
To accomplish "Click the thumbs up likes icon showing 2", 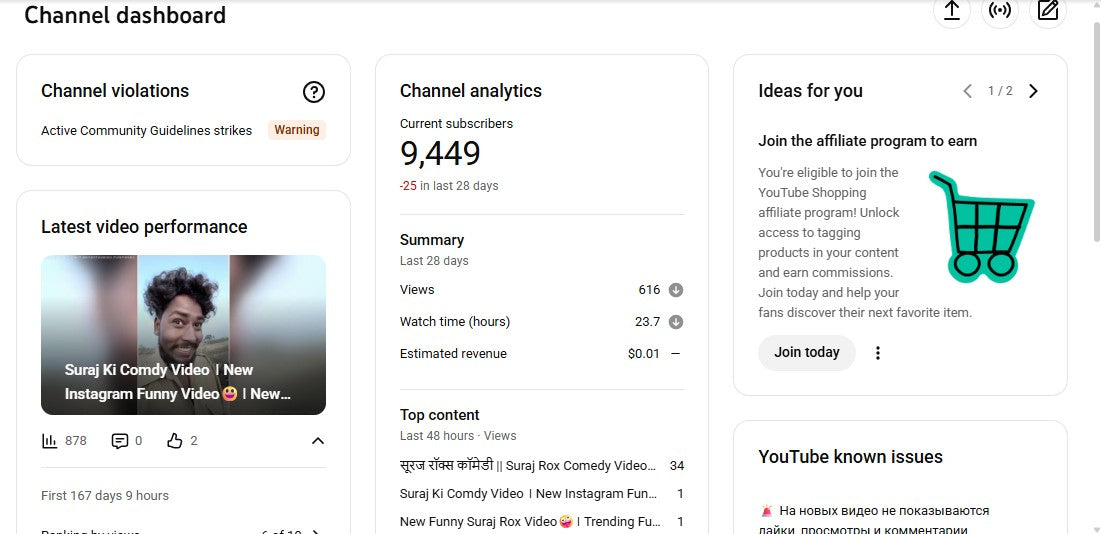I will [x=175, y=441].
